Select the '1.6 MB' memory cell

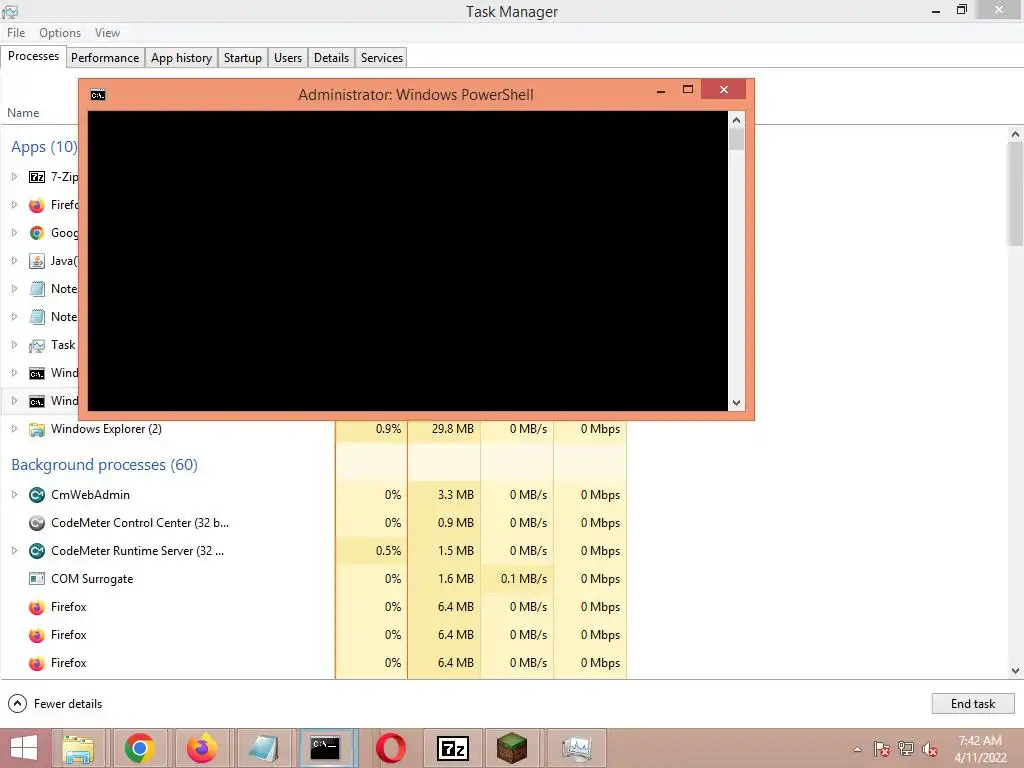click(445, 579)
